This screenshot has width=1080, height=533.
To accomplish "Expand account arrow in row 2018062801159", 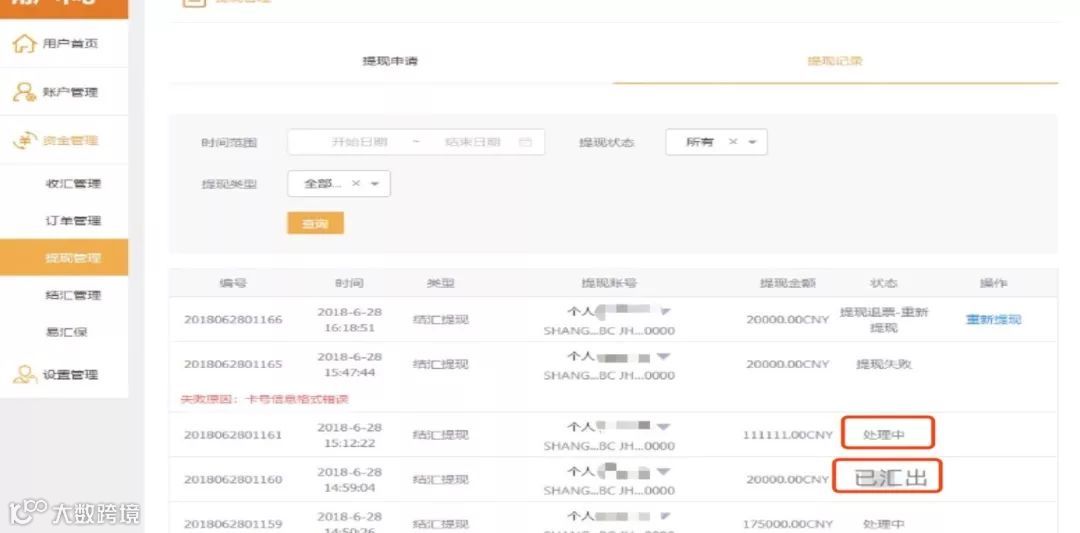I will (665, 516).
